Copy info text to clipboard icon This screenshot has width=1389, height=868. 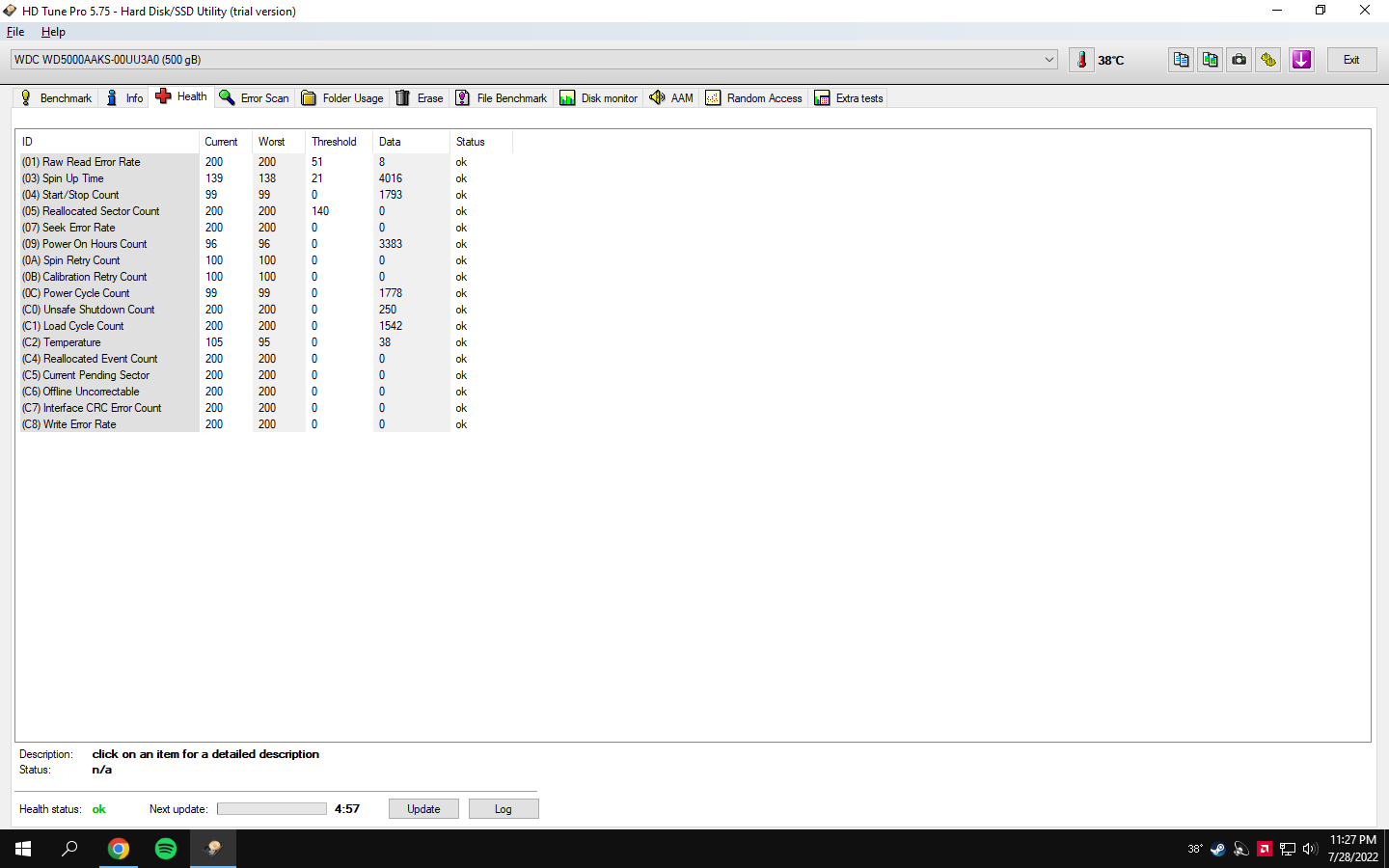(x=1181, y=60)
